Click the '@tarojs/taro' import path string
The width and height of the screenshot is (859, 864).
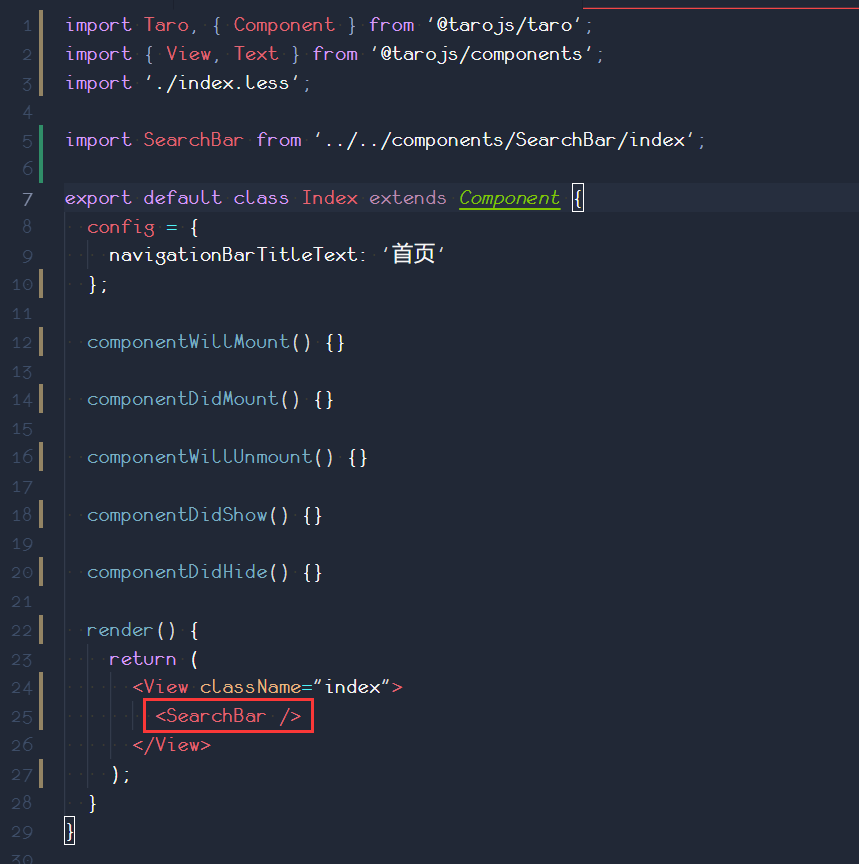click(x=504, y=25)
